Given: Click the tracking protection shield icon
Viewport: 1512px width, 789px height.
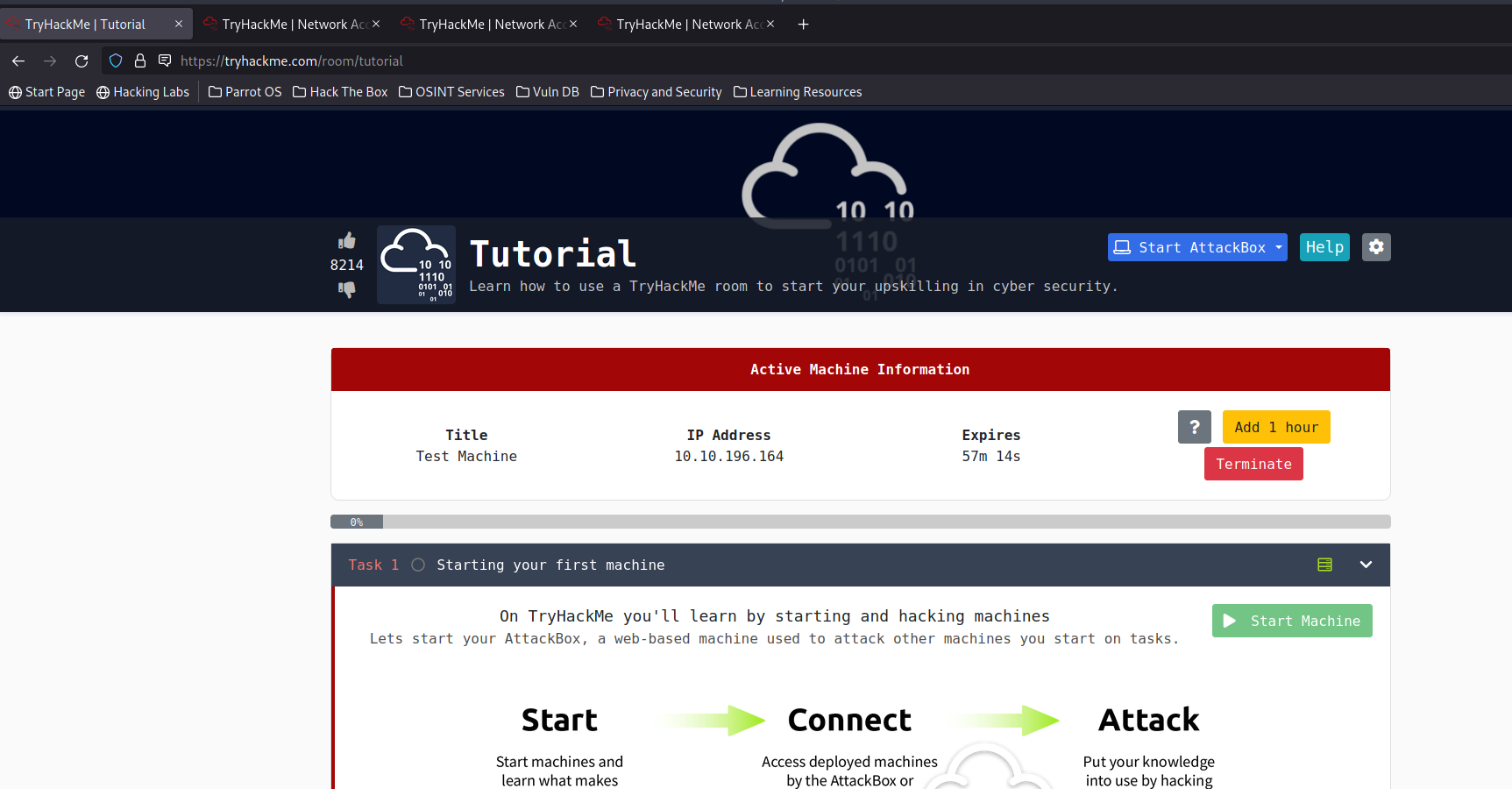Looking at the screenshot, I should tap(116, 60).
